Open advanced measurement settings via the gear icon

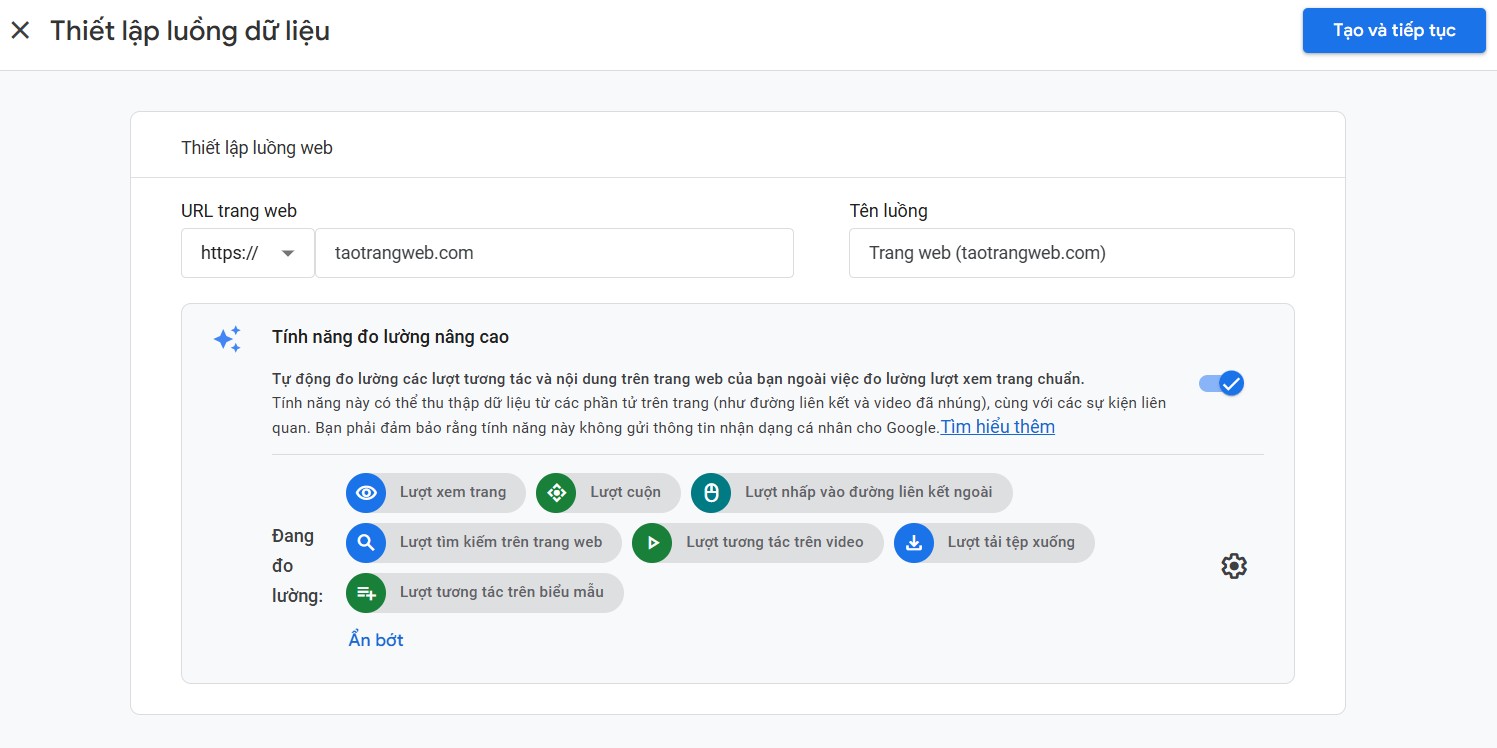pyautogui.click(x=1234, y=566)
